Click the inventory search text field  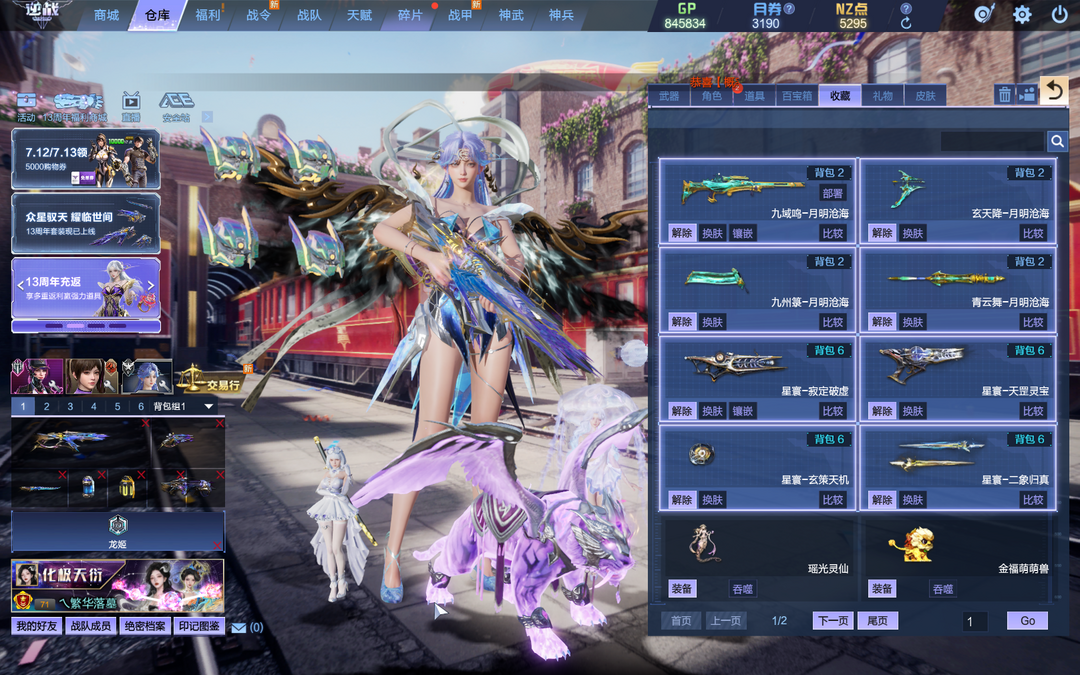tap(993, 141)
